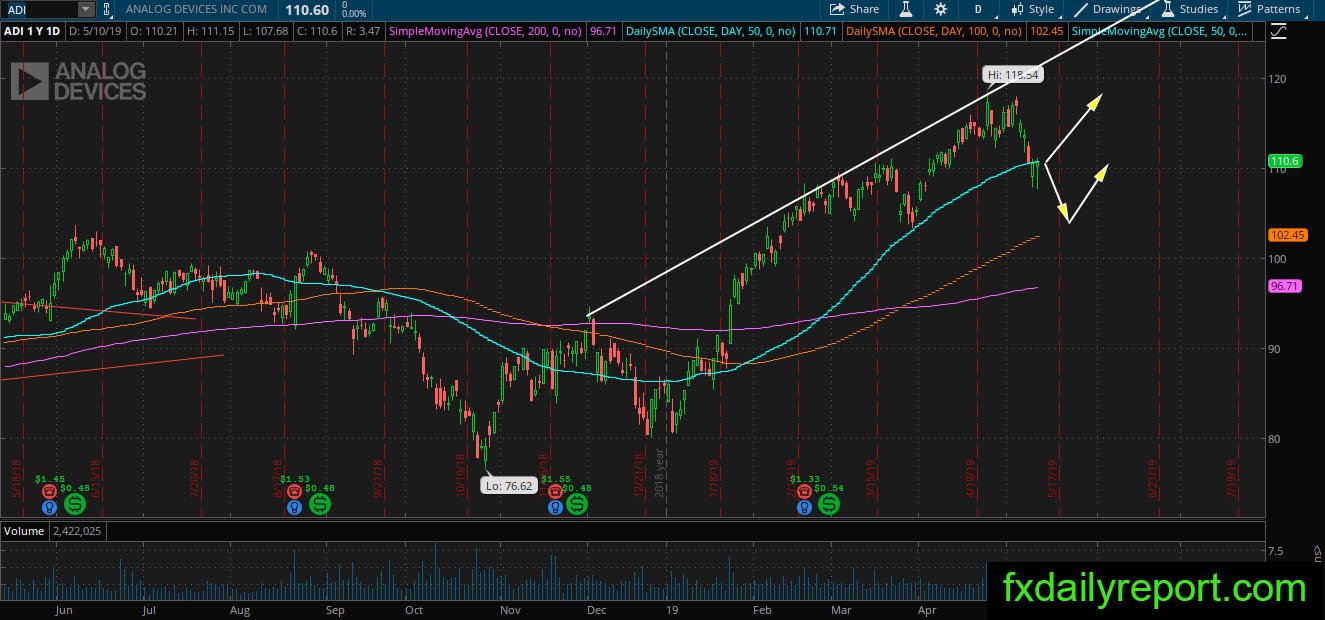
Task: Click the ADI symbol input field
Action: click(x=39, y=9)
